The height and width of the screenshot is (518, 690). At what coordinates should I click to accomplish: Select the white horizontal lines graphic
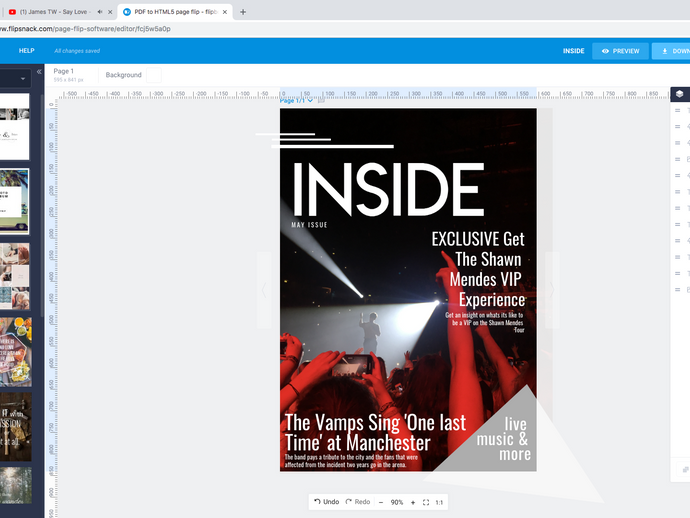[x=325, y=140]
